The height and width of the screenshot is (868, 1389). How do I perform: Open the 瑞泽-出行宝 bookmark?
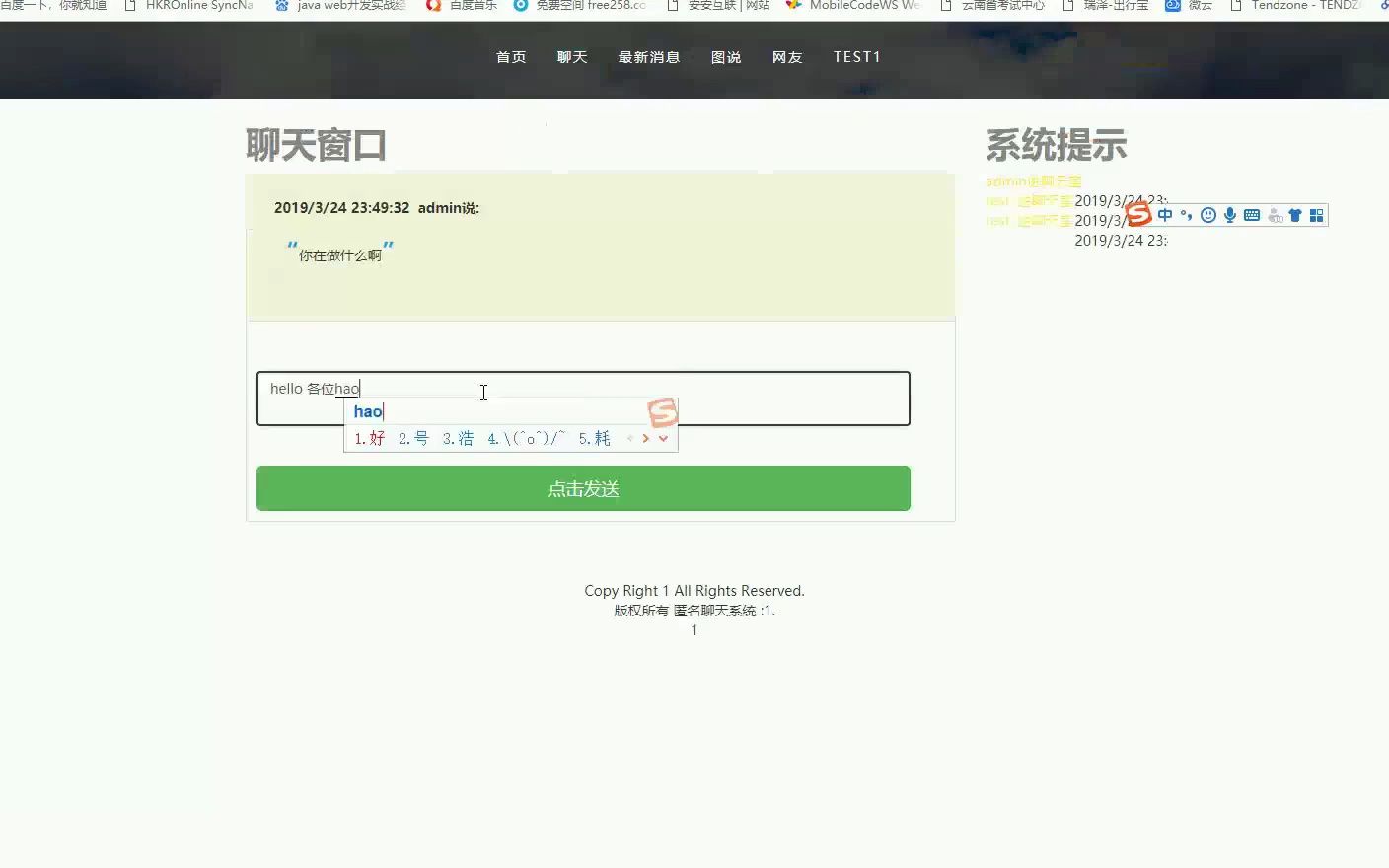(1106, 5)
